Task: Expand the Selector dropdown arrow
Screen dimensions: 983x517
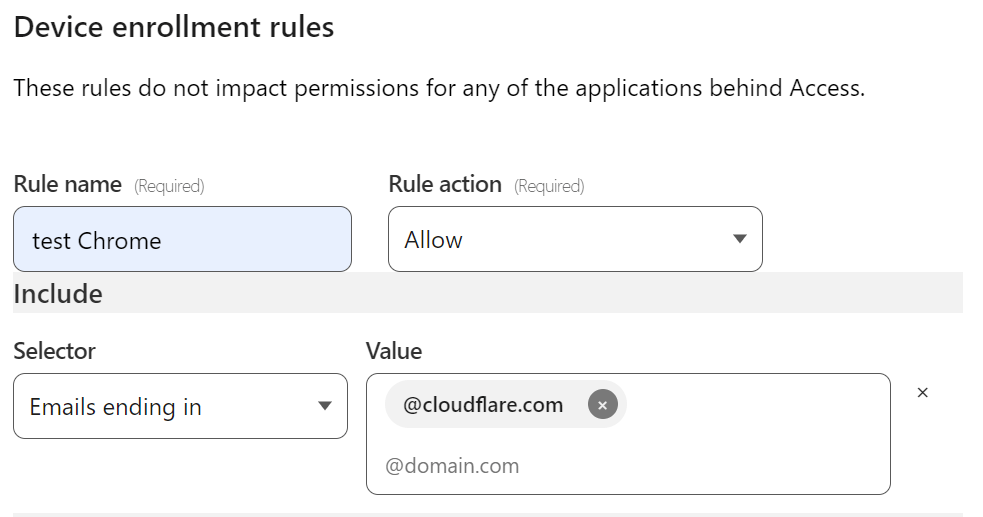Action: (325, 406)
